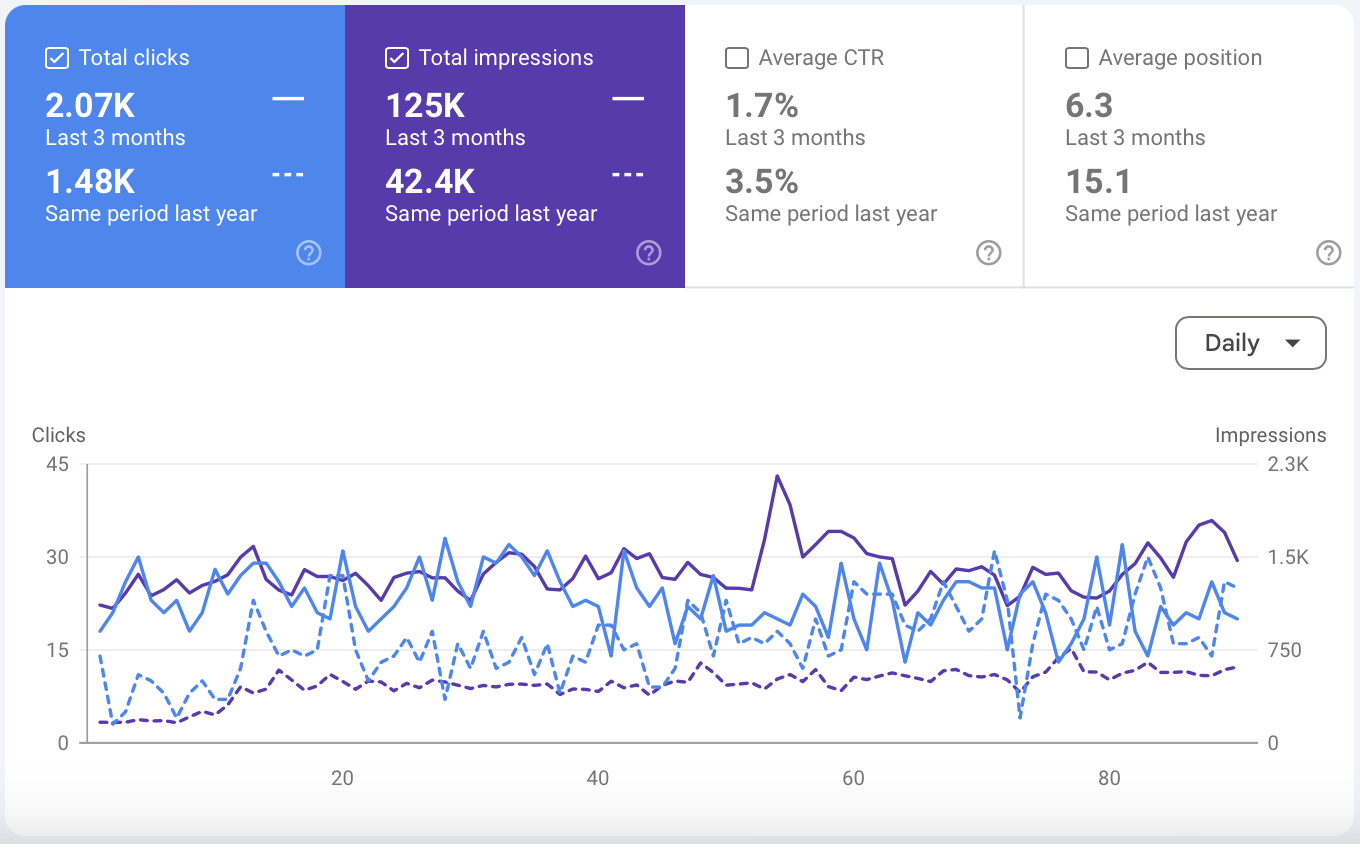Click the 125K total impressions value
The width and height of the screenshot is (1360, 844).
pyautogui.click(x=425, y=105)
